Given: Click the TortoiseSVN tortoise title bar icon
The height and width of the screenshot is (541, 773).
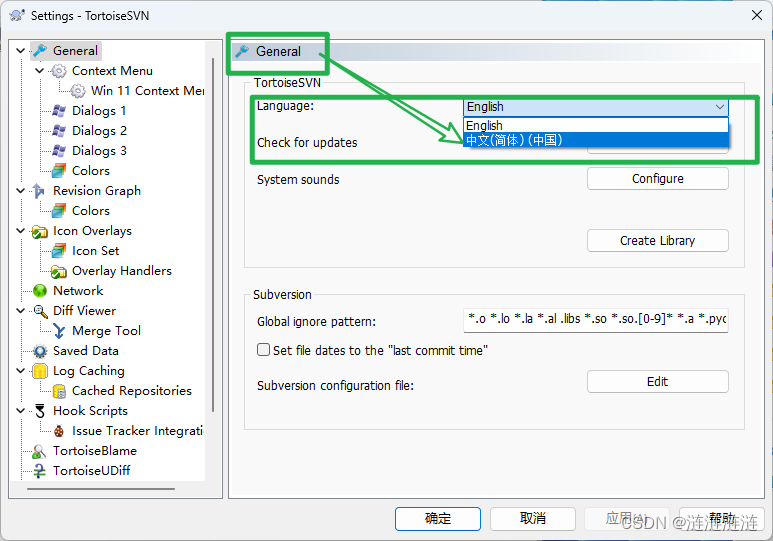Looking at the screenshot, I should point(17,15).
